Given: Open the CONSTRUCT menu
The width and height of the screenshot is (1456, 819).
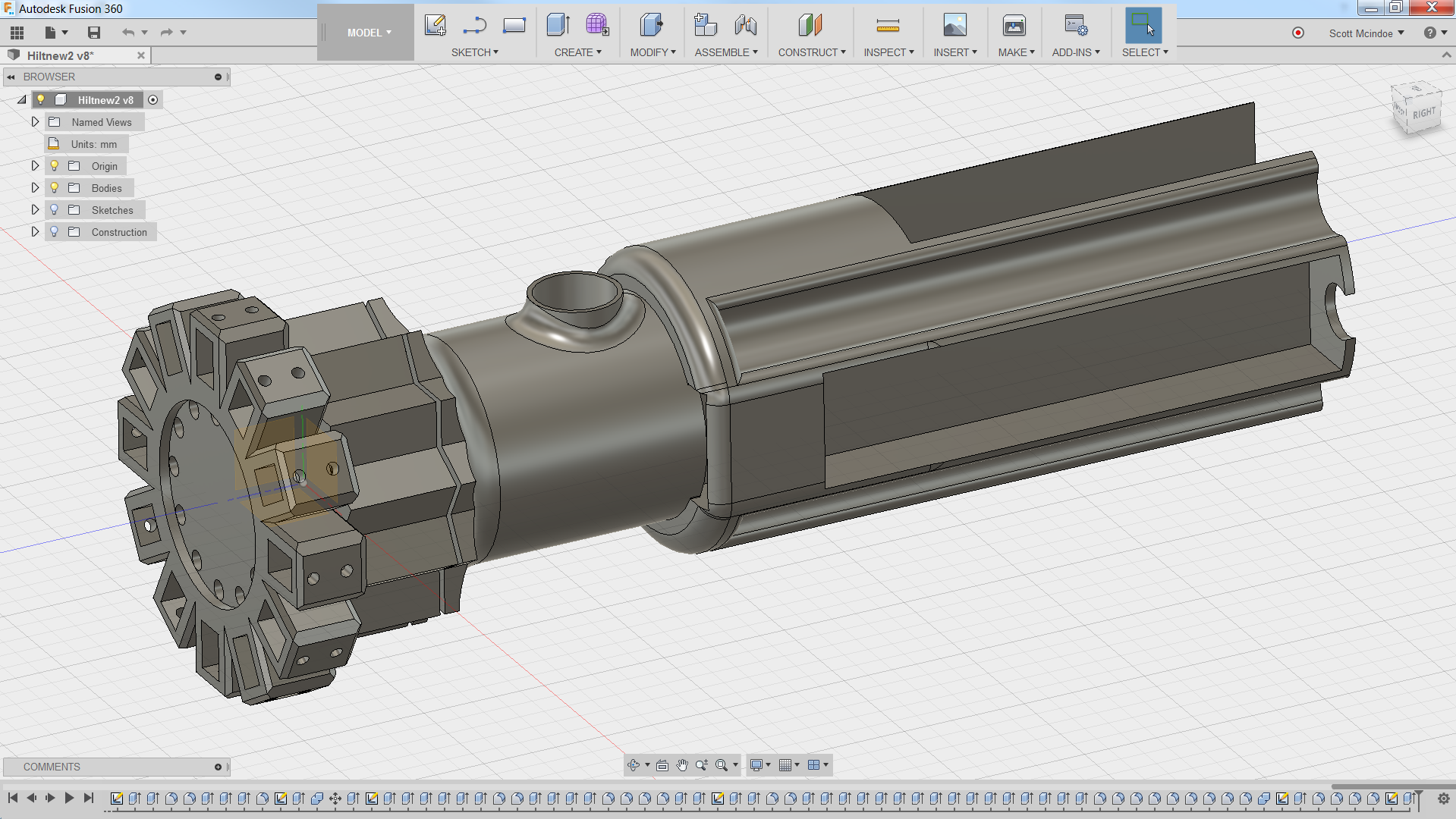Looking at the screenshot, I should (811, 52).
